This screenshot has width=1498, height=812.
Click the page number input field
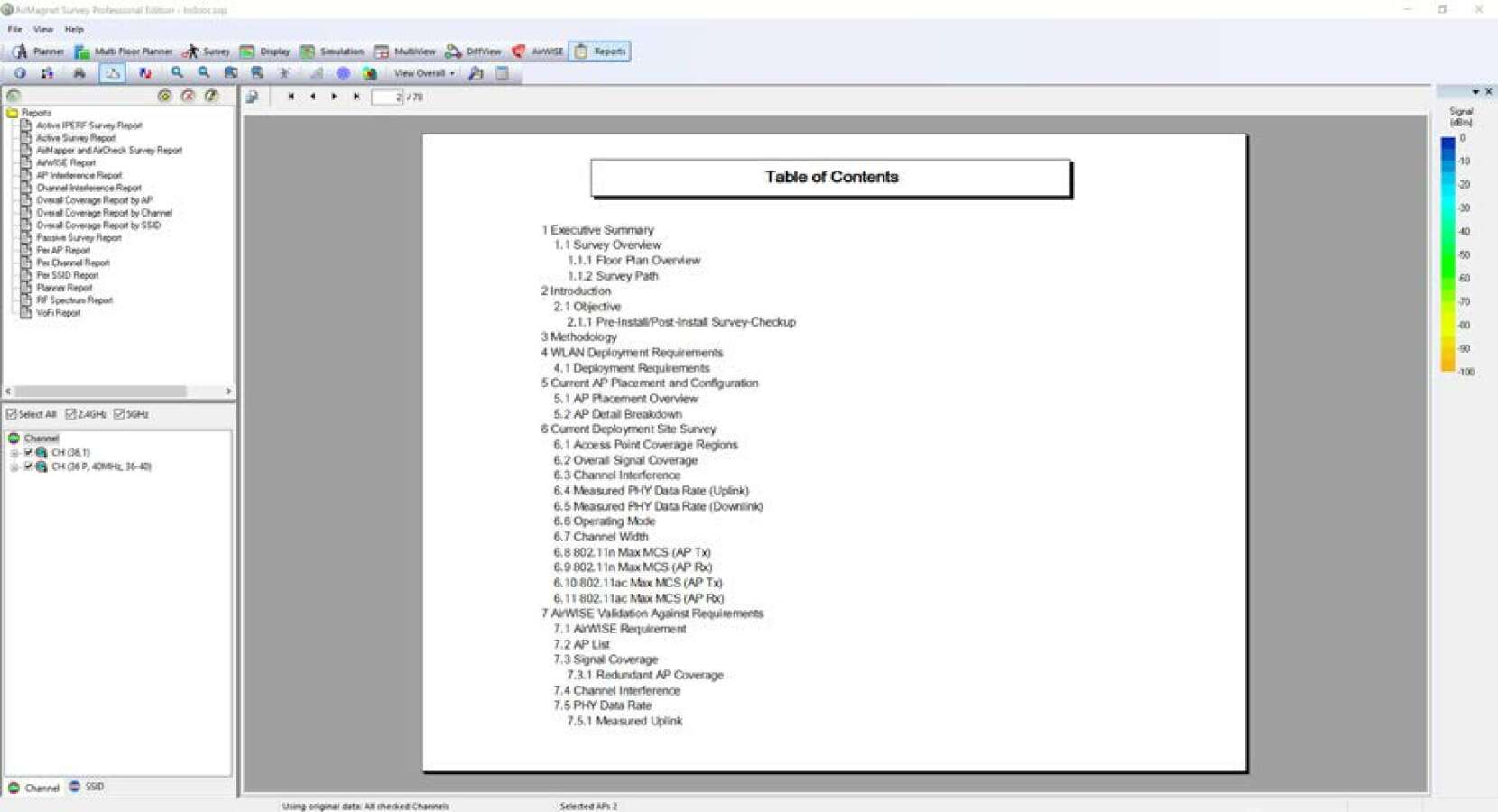click(387, 97)
